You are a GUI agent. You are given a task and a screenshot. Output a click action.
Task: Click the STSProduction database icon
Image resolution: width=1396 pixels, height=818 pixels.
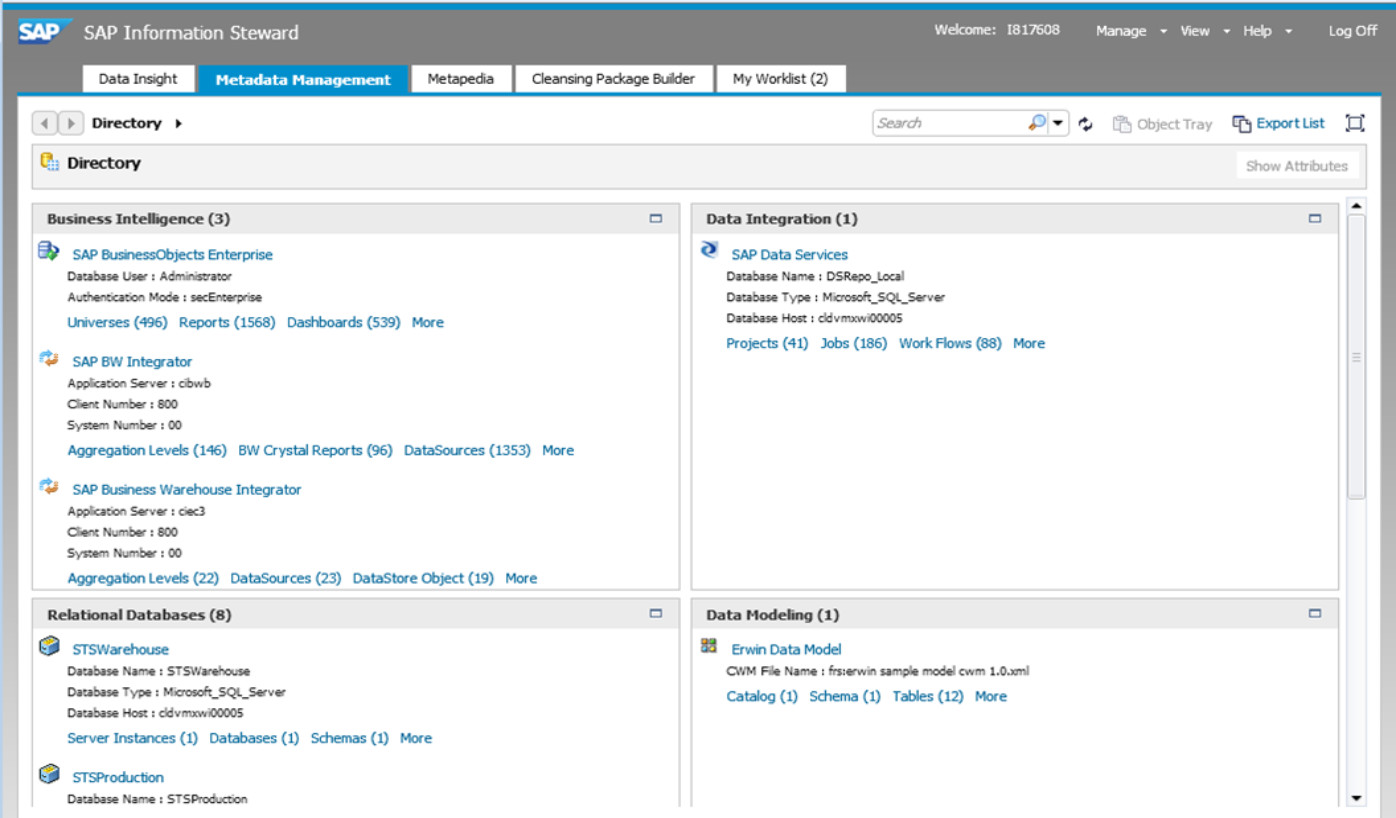[x=49, y=774]
